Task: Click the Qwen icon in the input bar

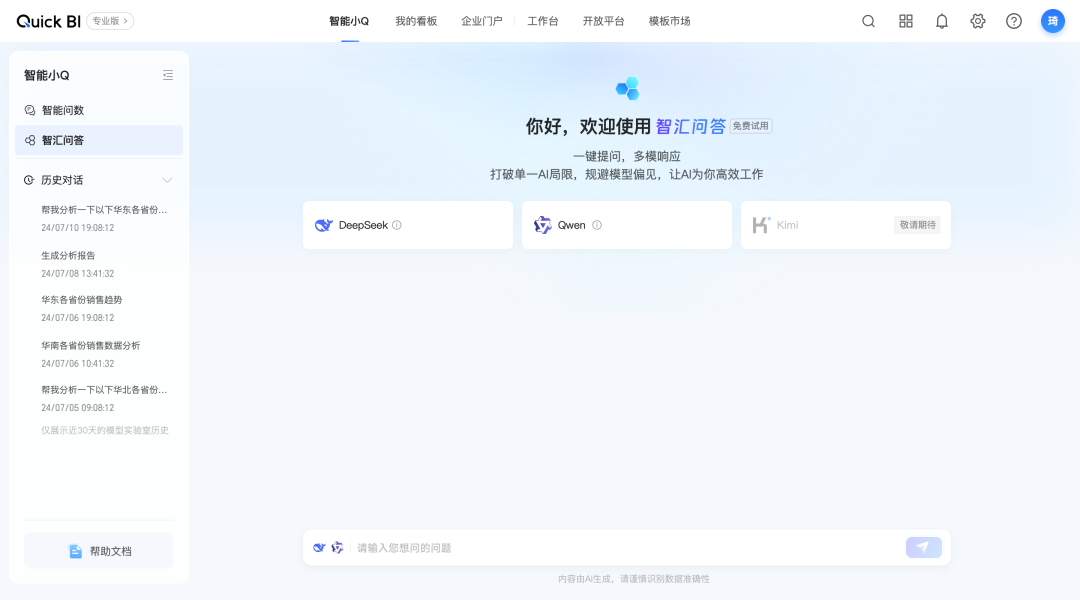Action: [338, 548]
